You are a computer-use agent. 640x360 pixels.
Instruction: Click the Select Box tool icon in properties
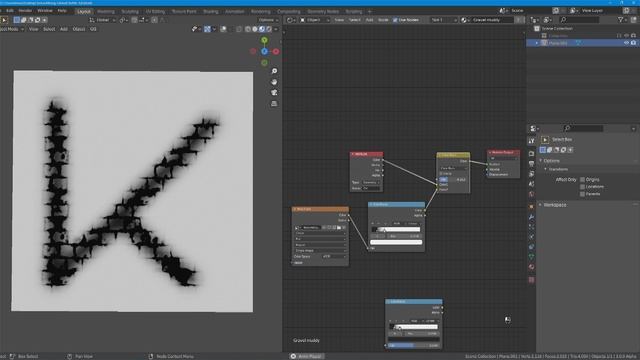point(545,140)
